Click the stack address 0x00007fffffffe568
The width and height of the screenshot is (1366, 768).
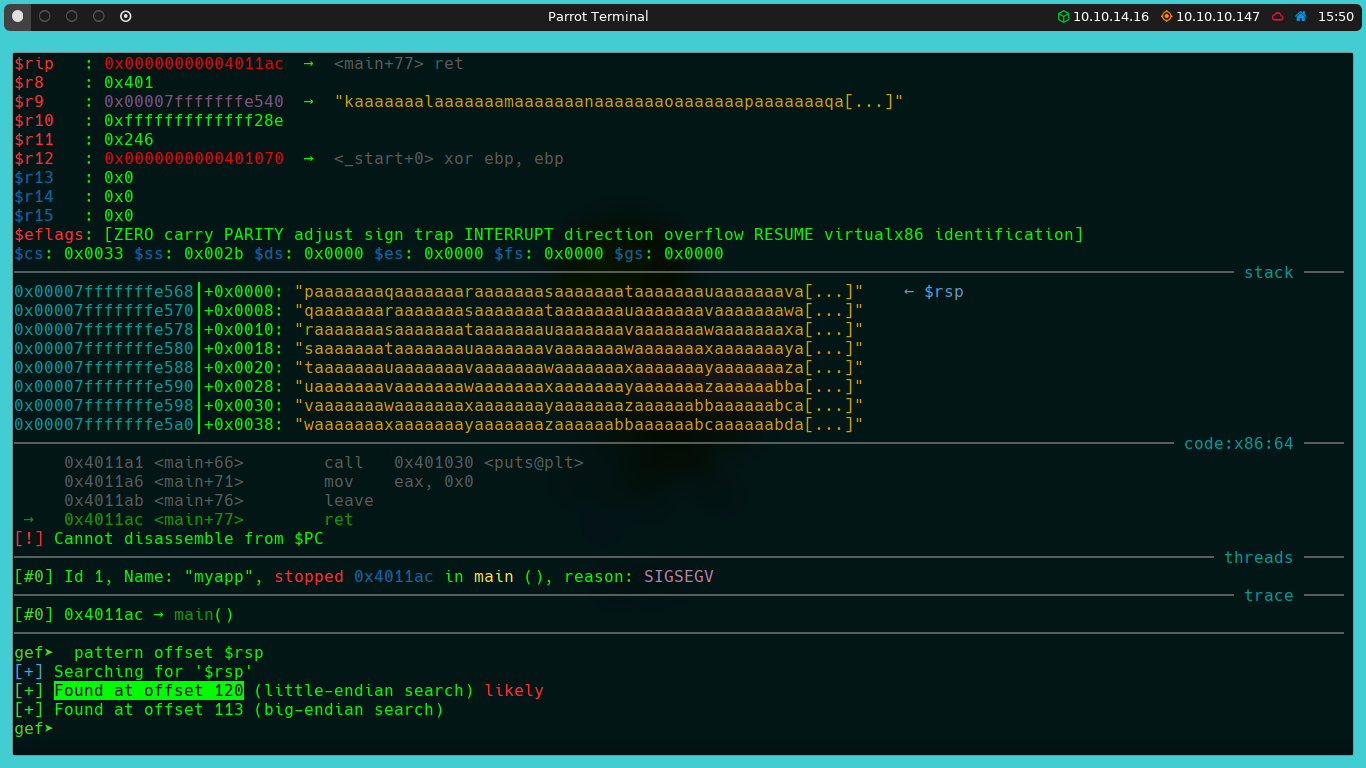(x=104, y=291)
